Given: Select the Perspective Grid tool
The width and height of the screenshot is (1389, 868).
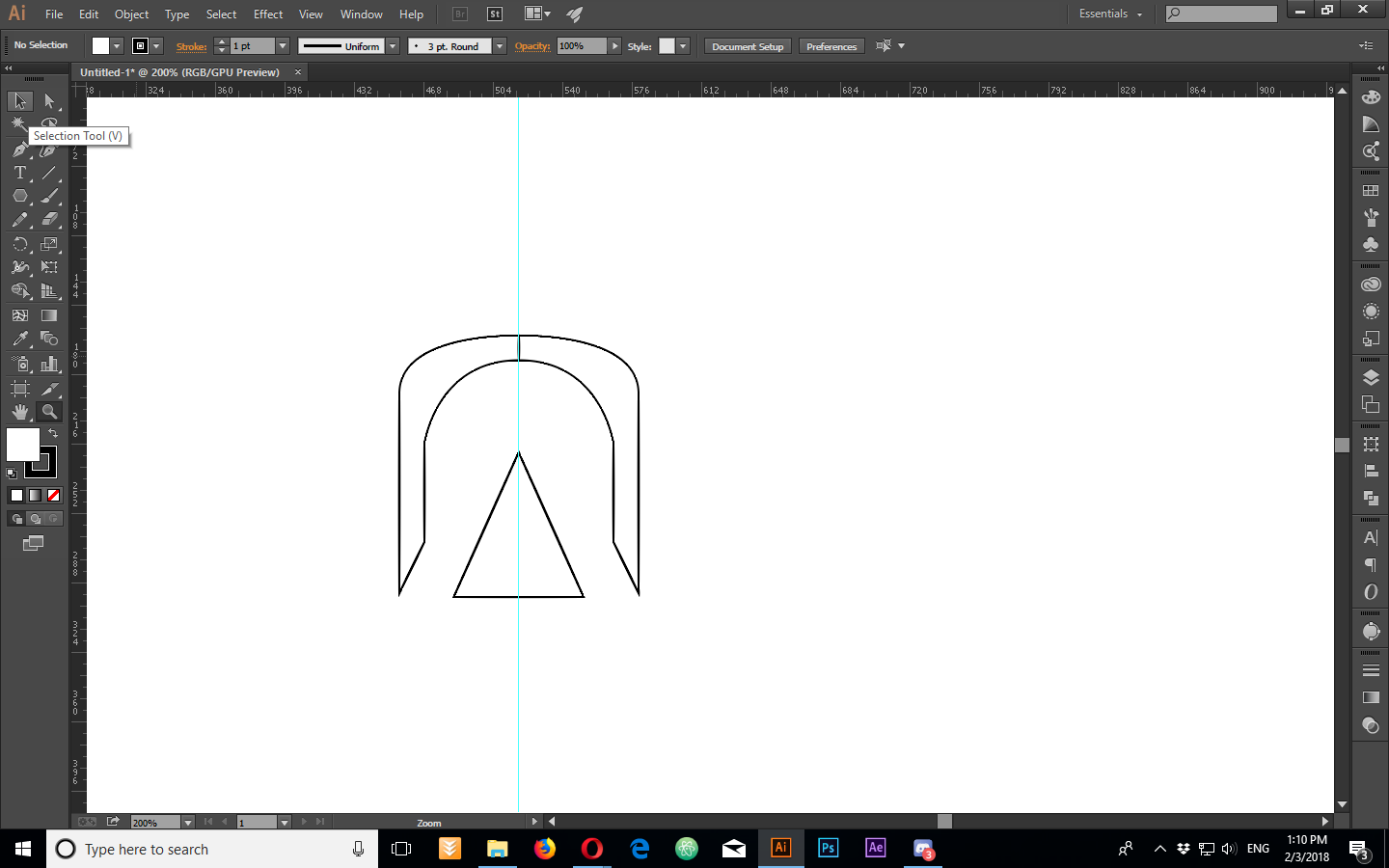Looking at the screenshot, I should click(49, 291).
